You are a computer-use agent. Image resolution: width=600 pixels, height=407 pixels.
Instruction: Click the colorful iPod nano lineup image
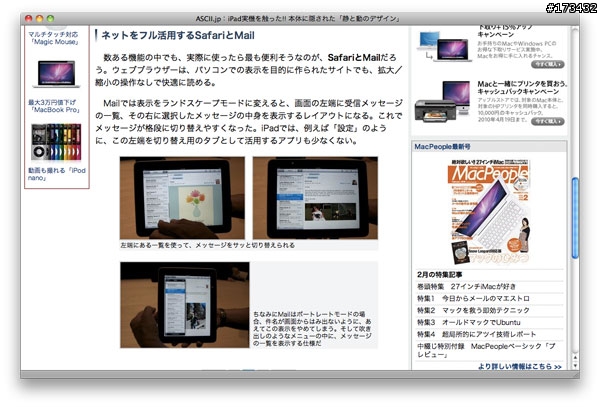tap(56, 142)
